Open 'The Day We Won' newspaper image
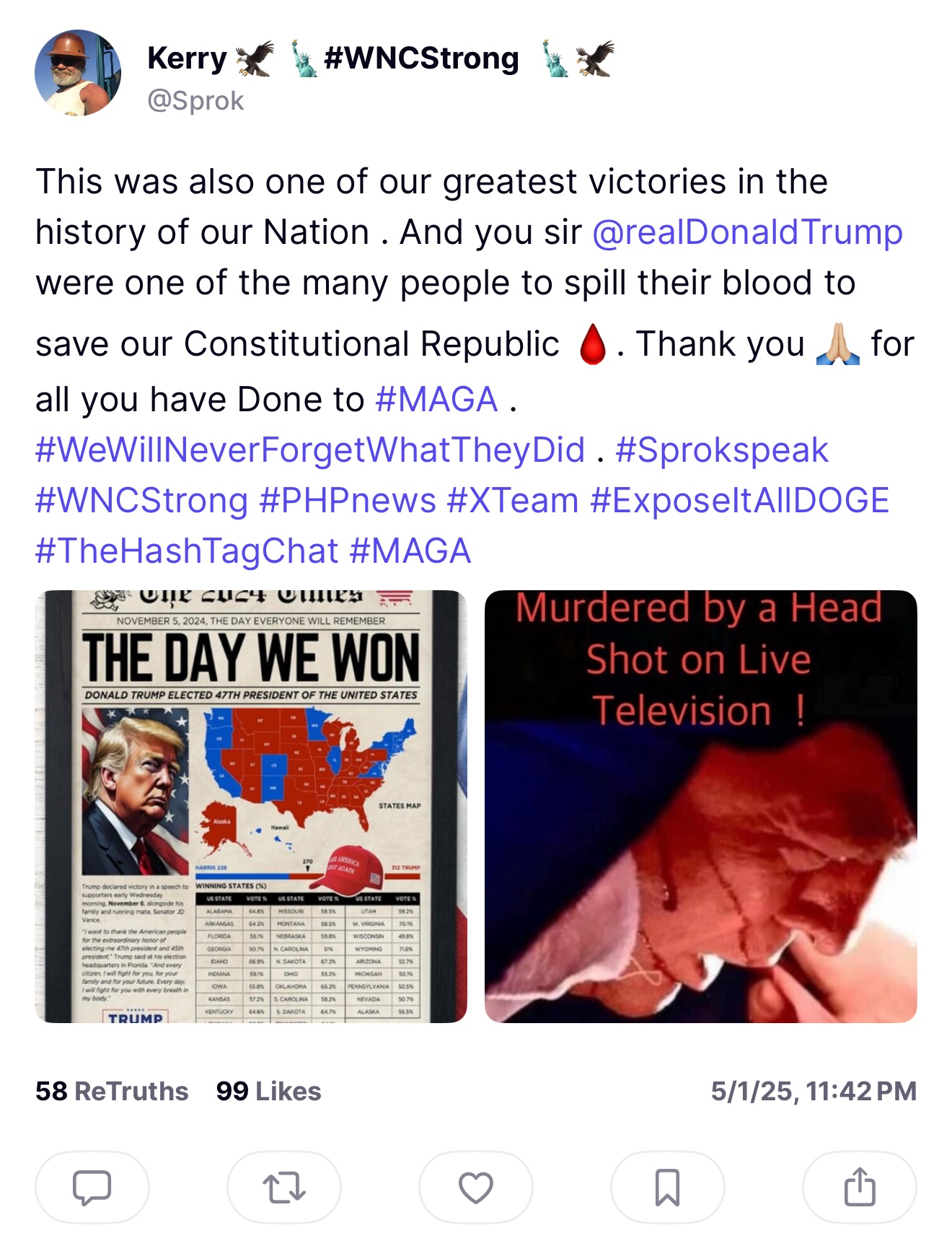The height and width of the screenshot is (1254, 952). [x=251, y=807]
